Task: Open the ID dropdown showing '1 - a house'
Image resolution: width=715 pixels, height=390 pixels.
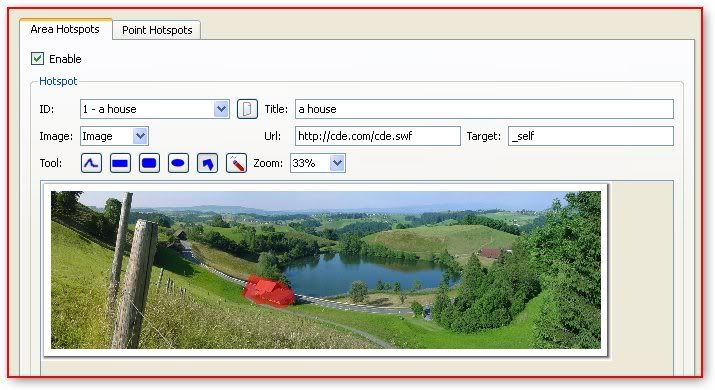Action: pos(155,109)
